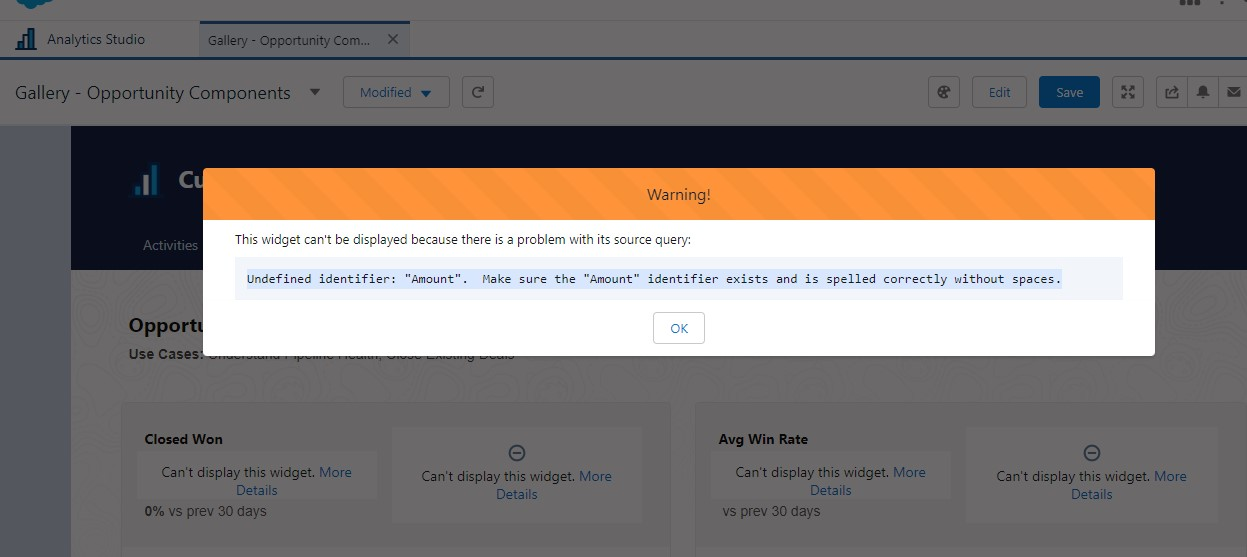Click the email subscription envelope icon
The height and width of the screenshot is (557, 1247).
[1233, 92]
